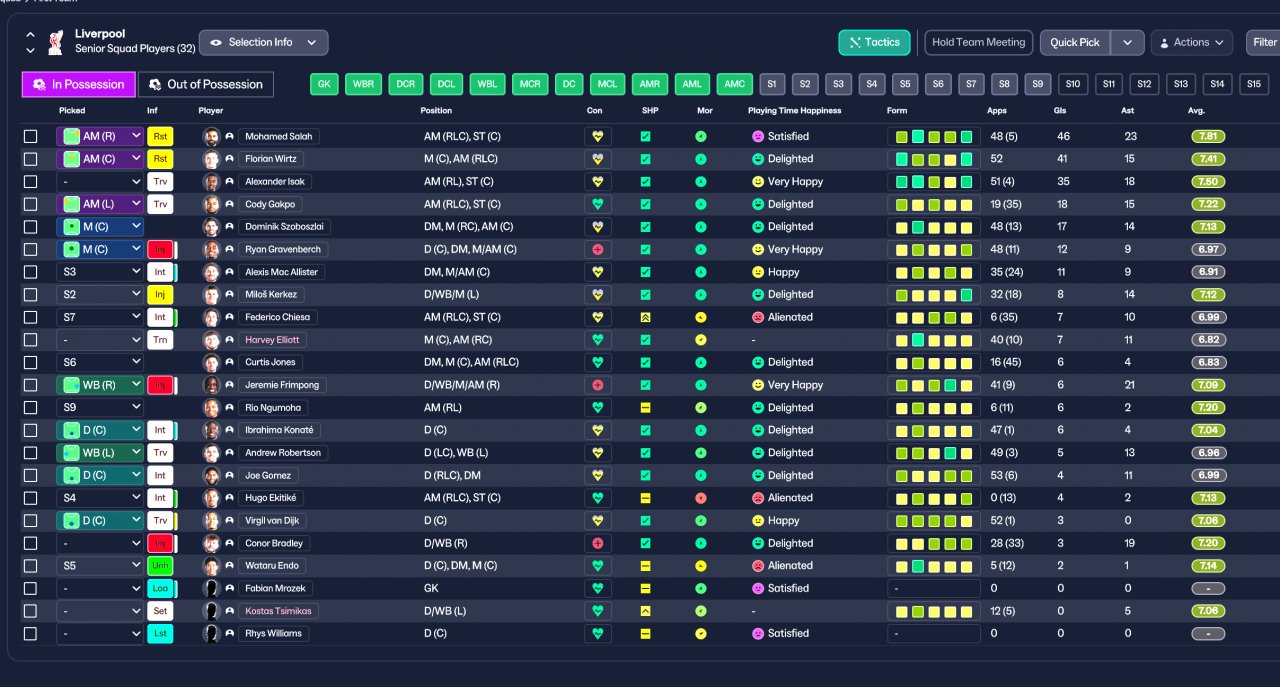1280x687 pixels.
Task: Click Fabian Mrozek's Loa status badge
Action: pyautogui.click(x=160, y=588)
